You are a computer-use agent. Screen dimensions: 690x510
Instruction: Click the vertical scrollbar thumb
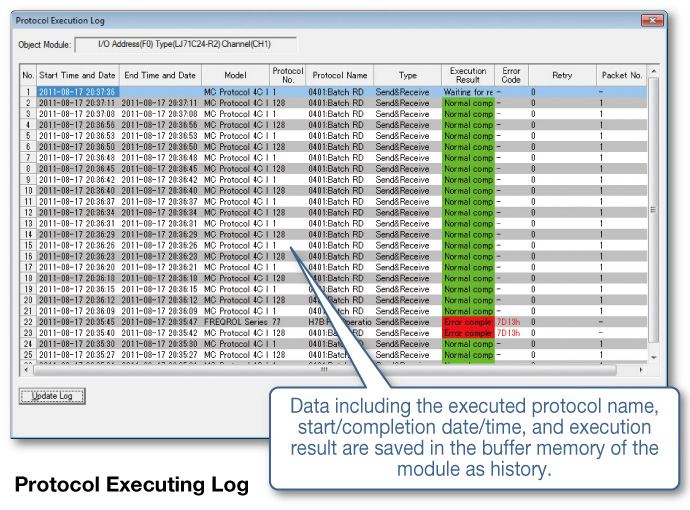tap(653, 210)
